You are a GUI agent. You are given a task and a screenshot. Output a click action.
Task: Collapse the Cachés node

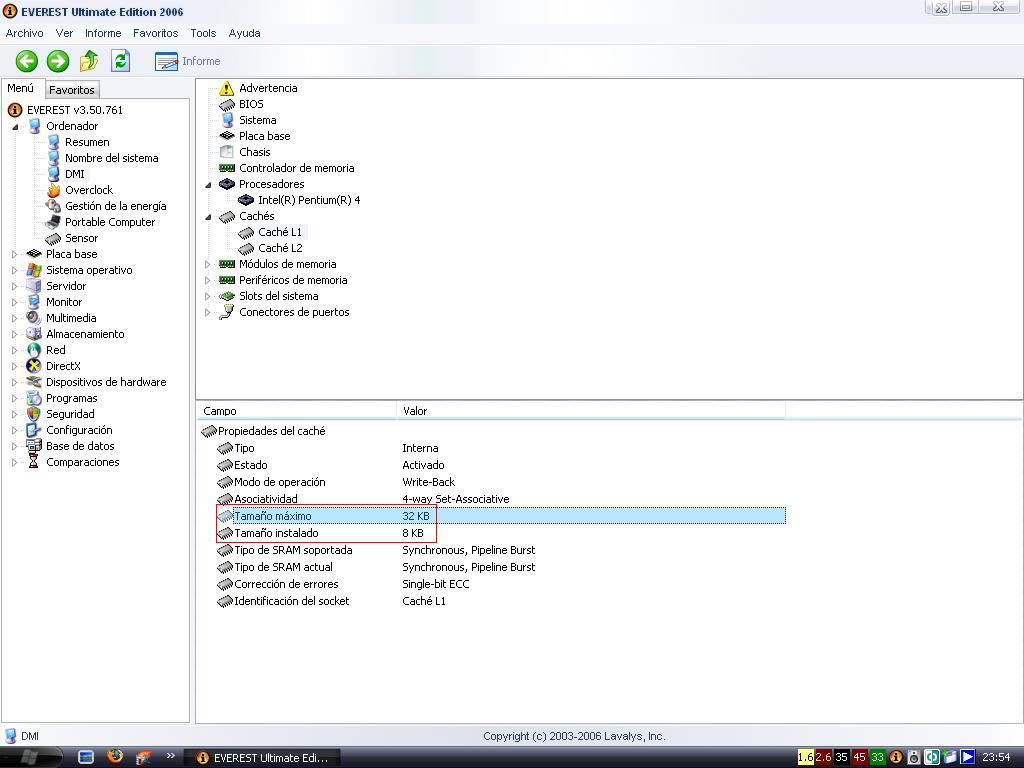(208, 217)
